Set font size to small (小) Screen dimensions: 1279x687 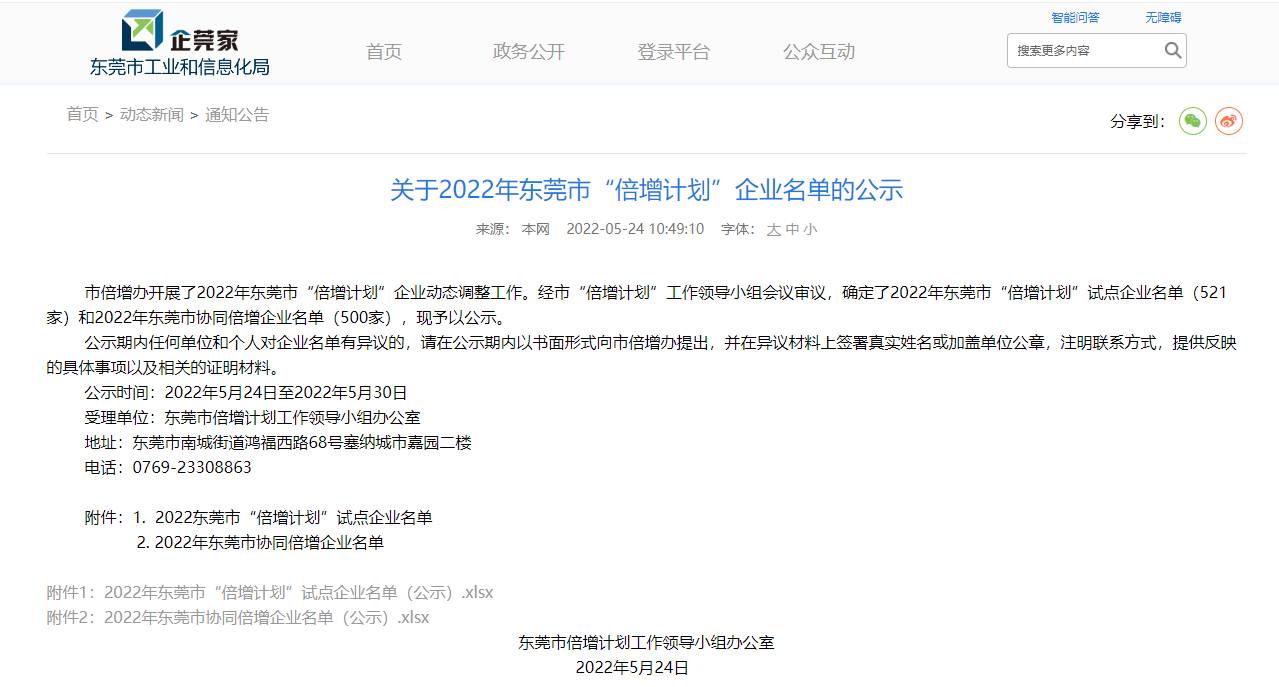tap(810, 229)
